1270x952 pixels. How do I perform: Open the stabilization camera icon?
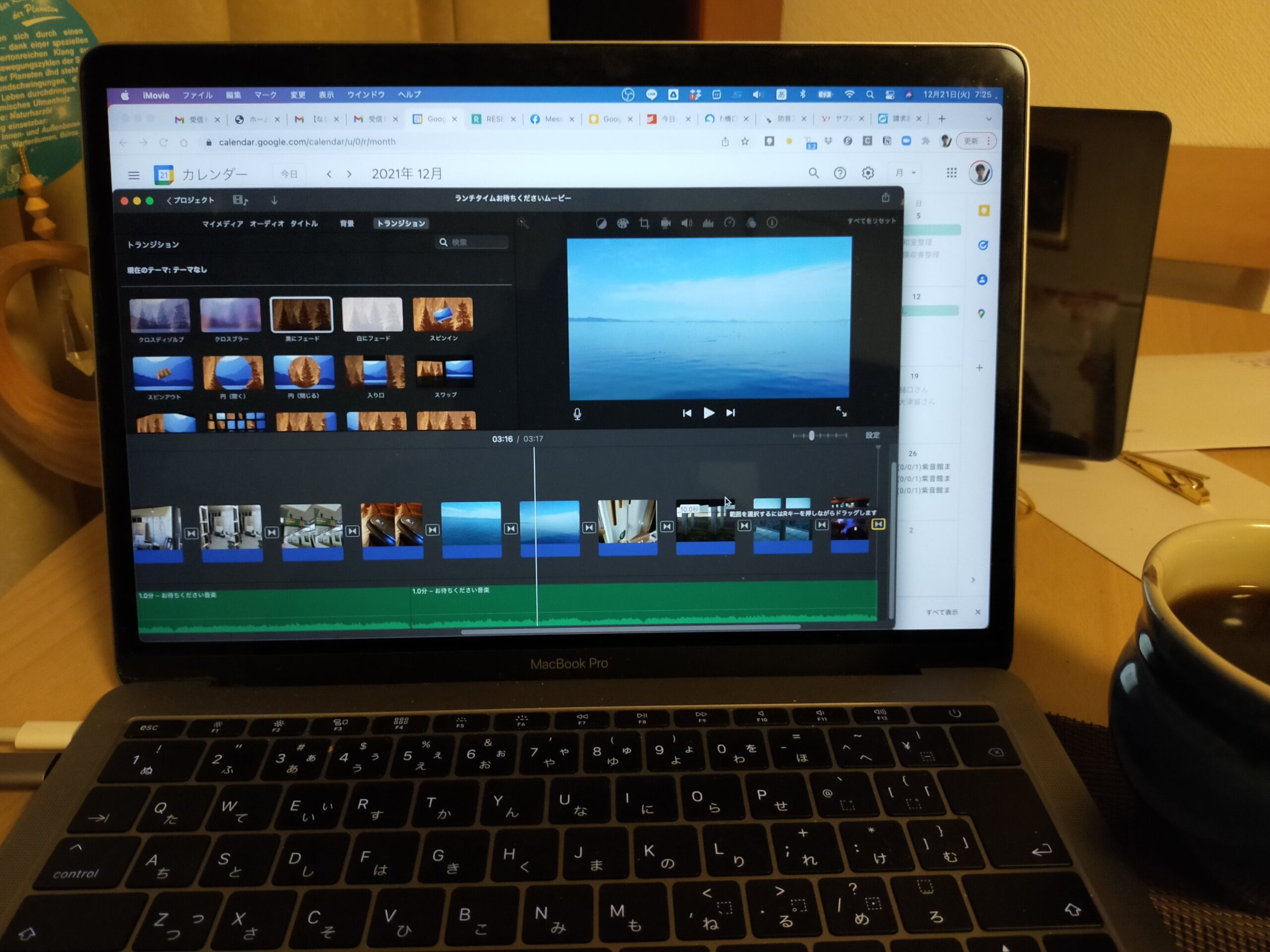click(x=665, y=223)
